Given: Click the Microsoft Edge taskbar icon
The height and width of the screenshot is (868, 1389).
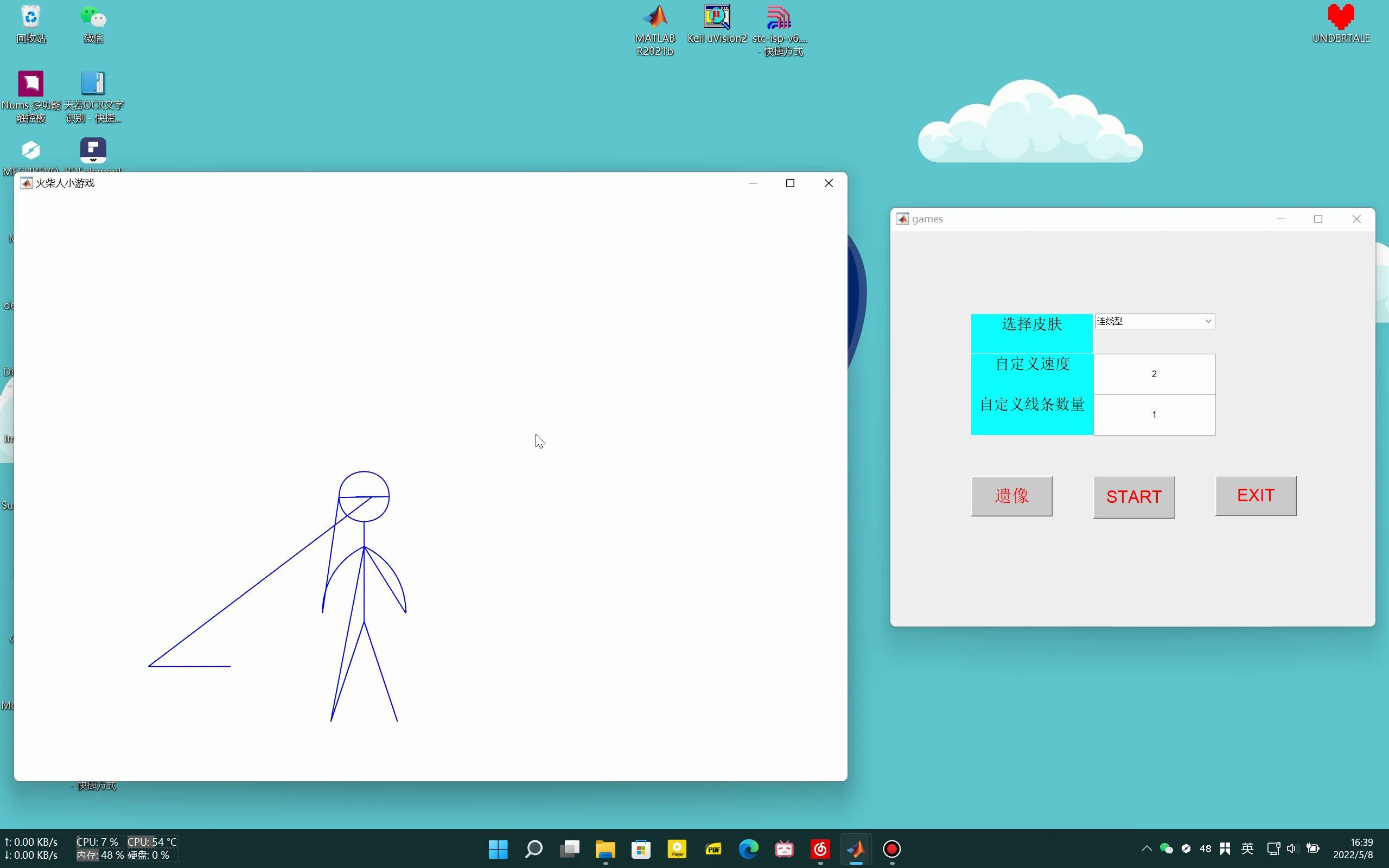Looking at the screenshot, I should click(x=748, y=849).
